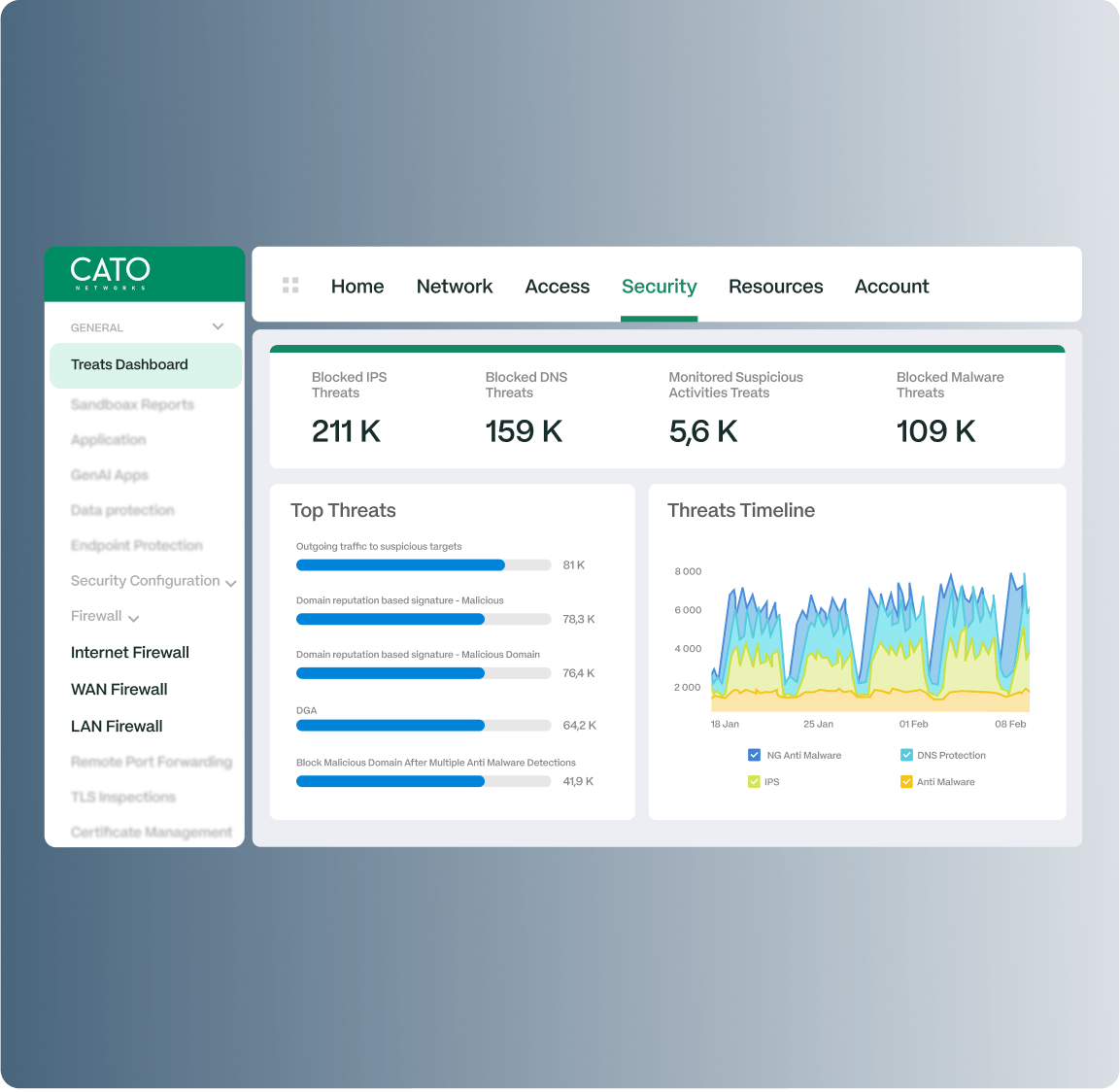Open Endpoint Protection in sidebar
Image resolution: width=1120 pixels, height=1092 pixels.
(136, 545)
